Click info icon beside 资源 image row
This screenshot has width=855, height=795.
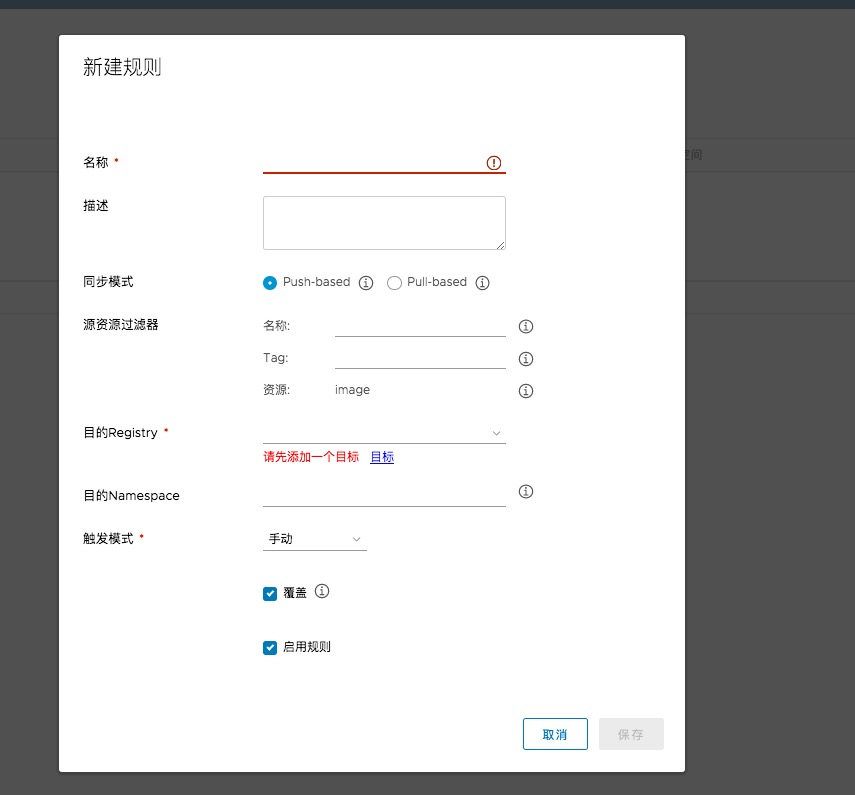pyautogui.click(x=526, y=391)
